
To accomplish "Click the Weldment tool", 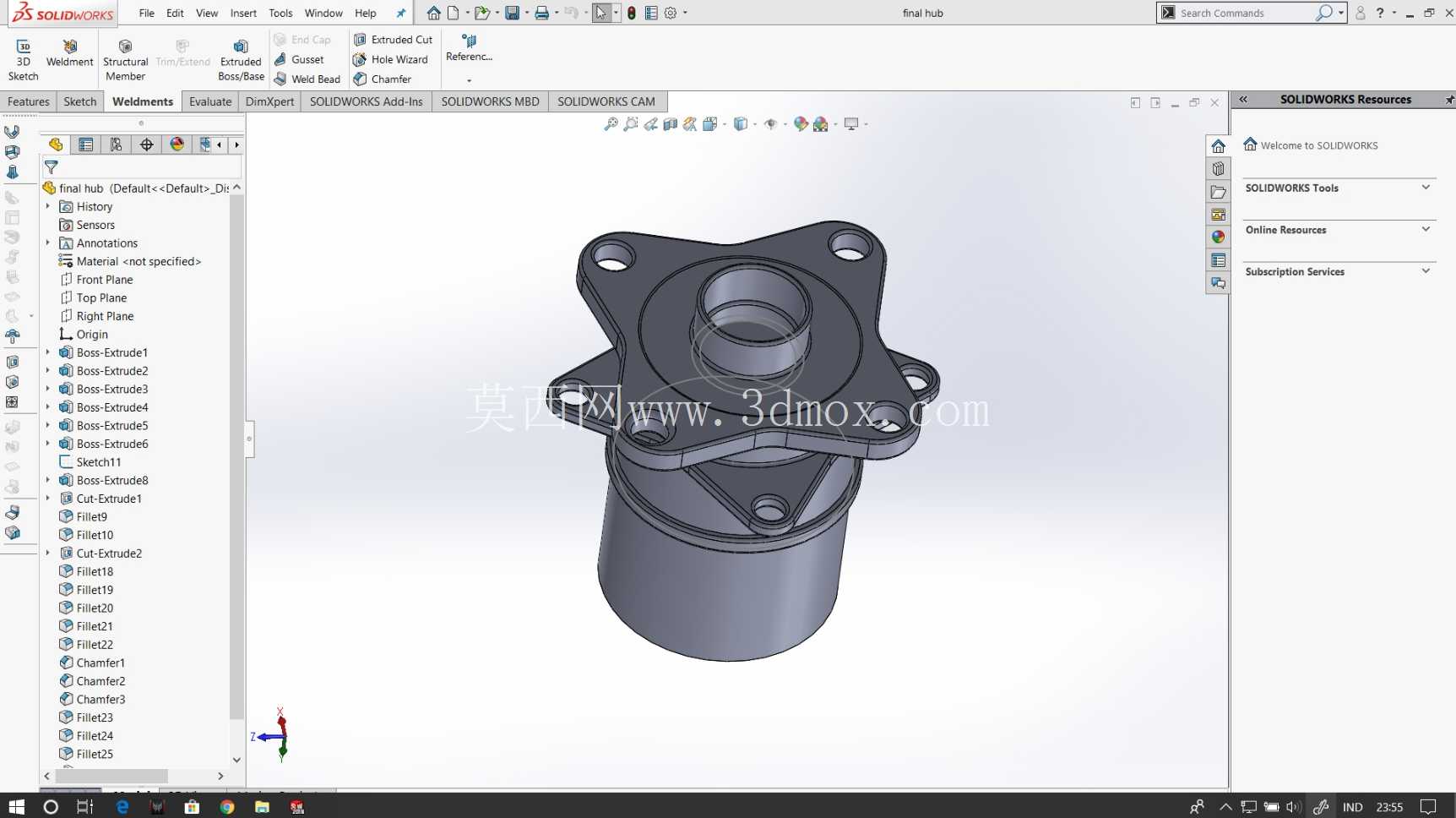I will 69,53.
